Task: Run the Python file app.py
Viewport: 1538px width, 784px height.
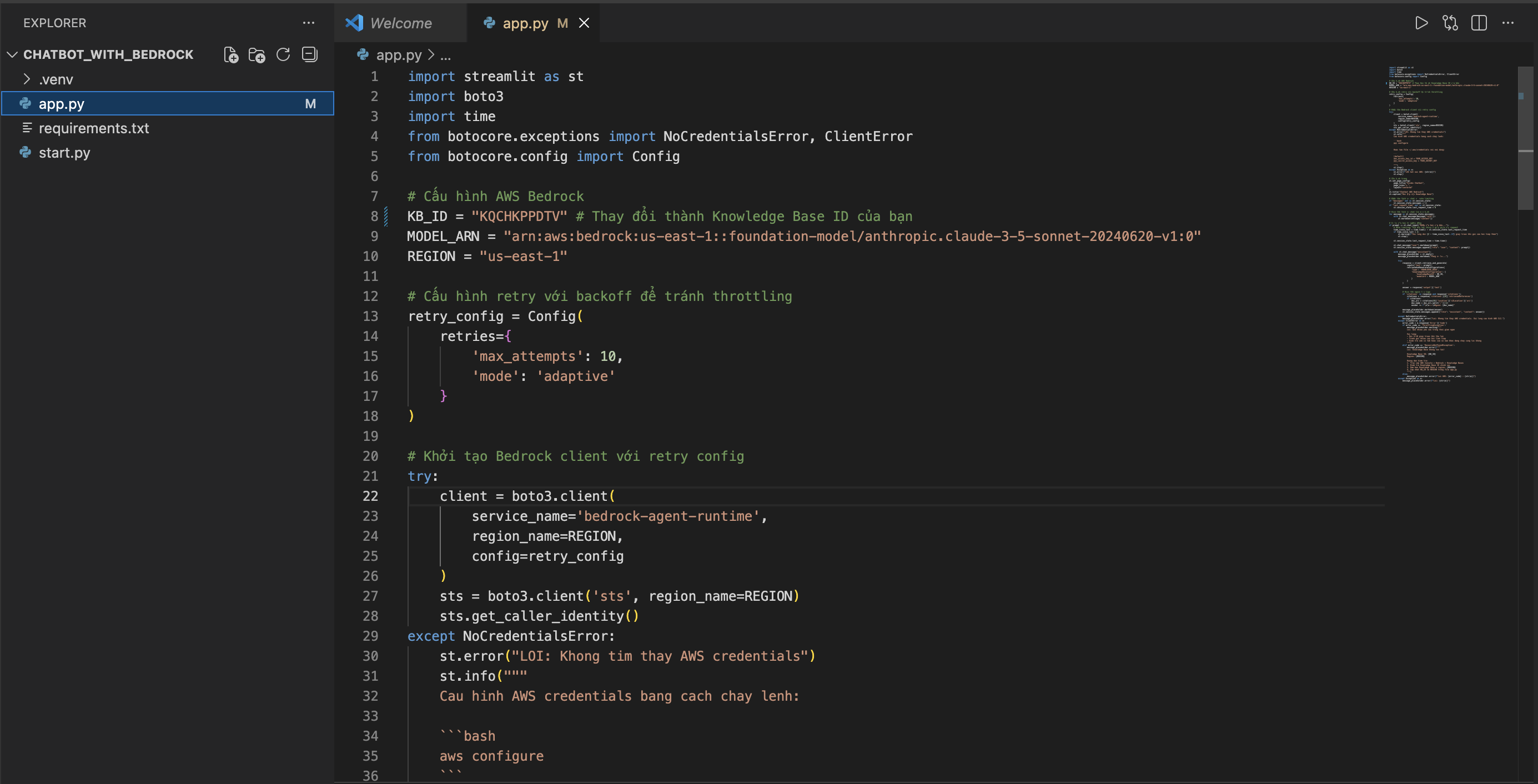Action: pyautogui.click(x=1422, y=23)
